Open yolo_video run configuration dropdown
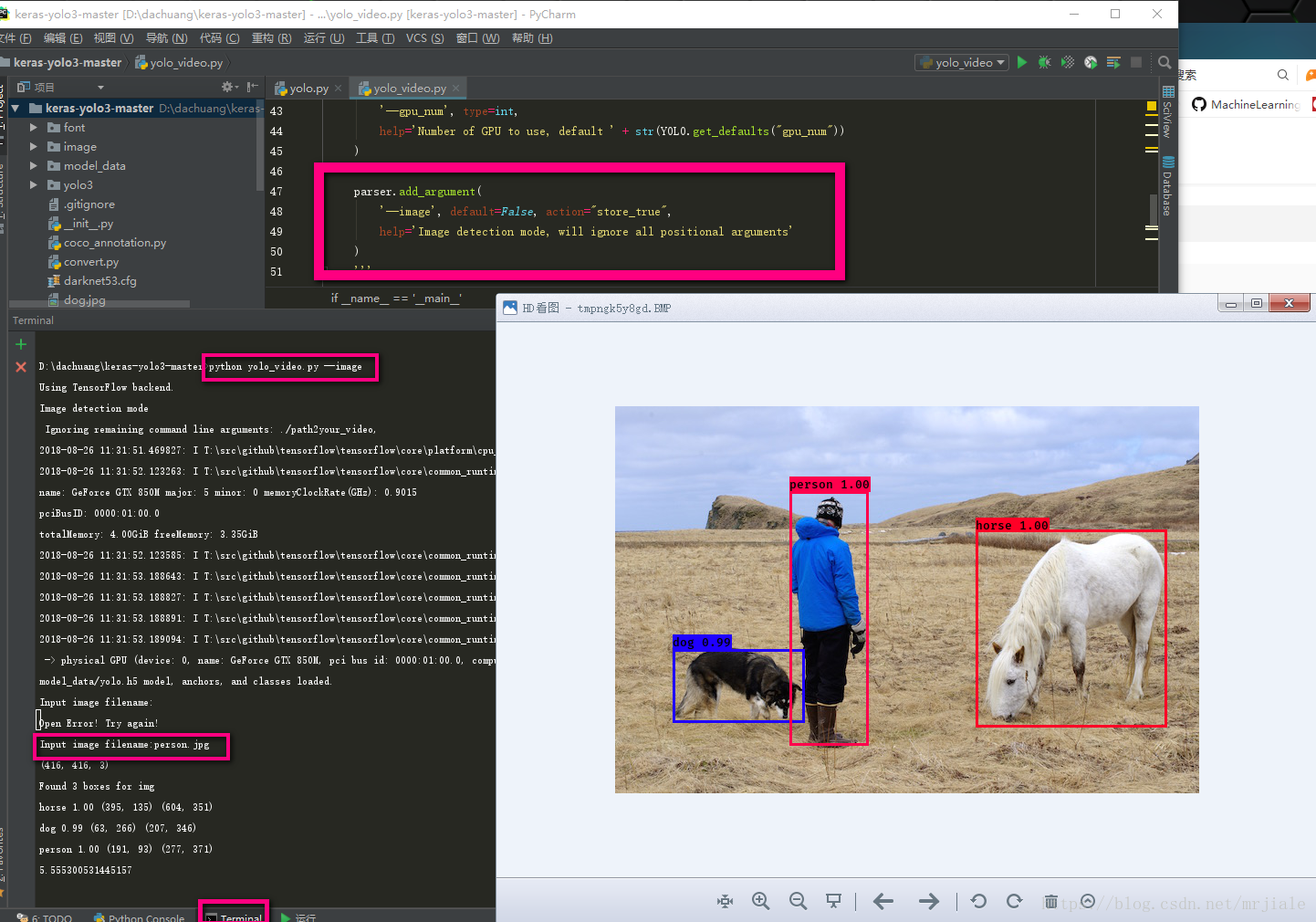Viewport: 1316px width, 922px height. [x=962, y=62]
